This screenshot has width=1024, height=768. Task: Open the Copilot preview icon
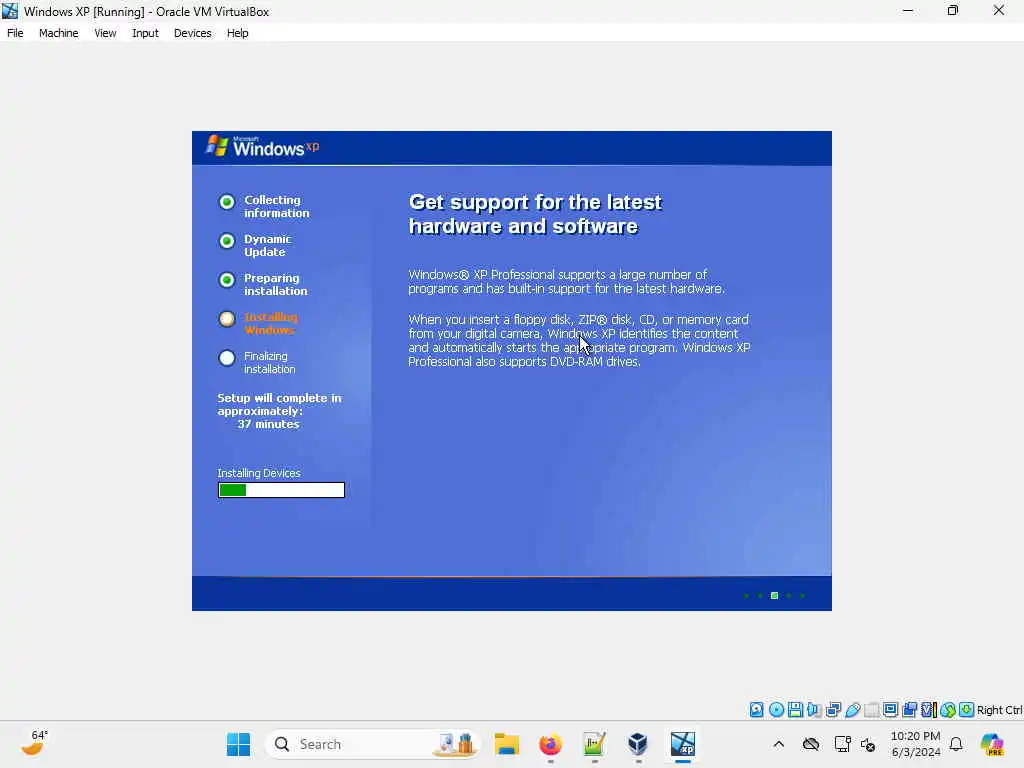[x=992, y=744]
